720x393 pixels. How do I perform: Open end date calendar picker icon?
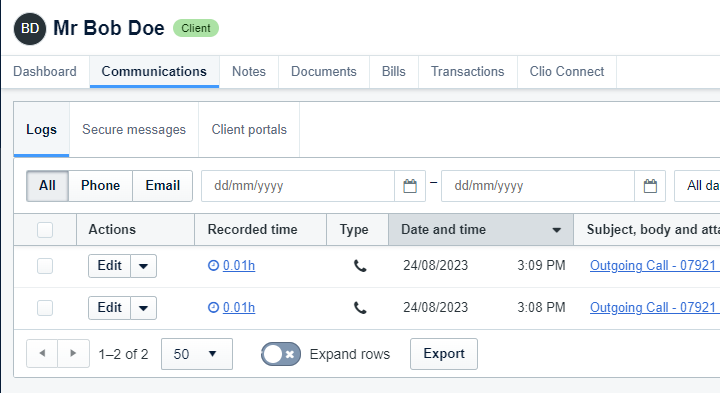pyautogui.click(x=650, y=186)
